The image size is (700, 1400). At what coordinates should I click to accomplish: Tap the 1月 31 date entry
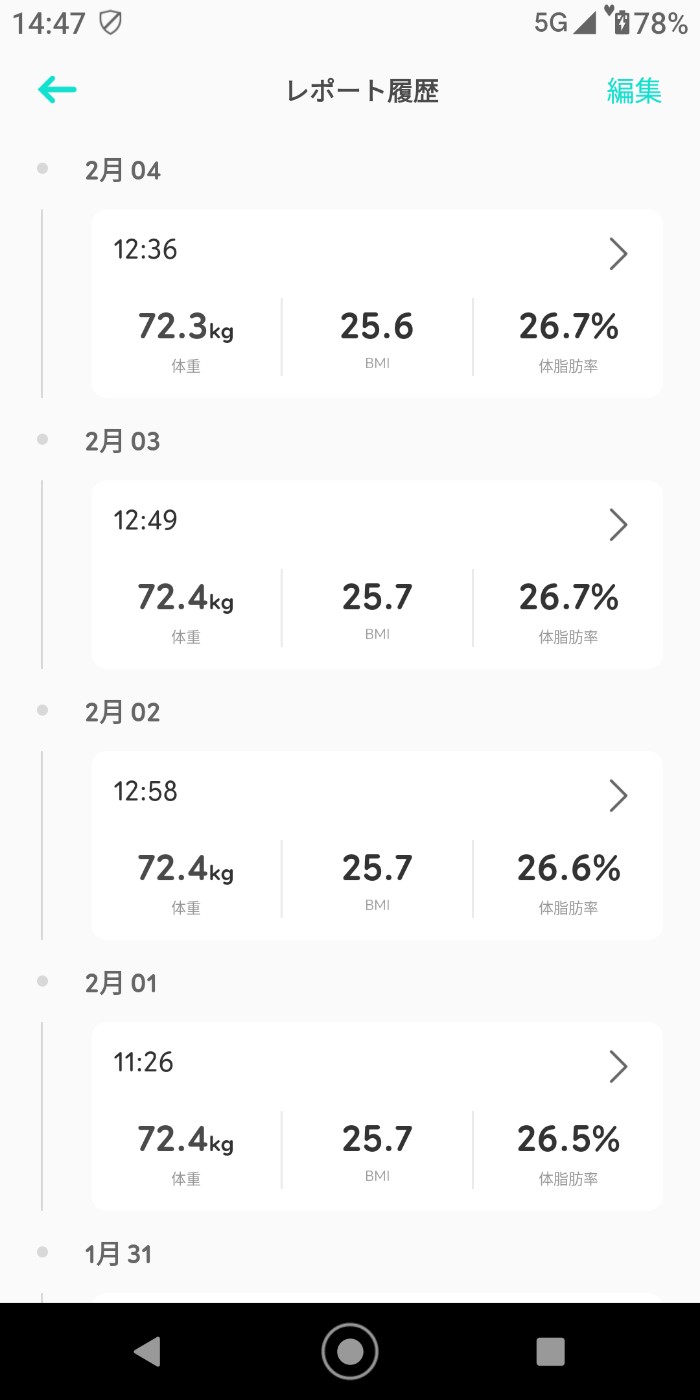pyautogui.click(x=119, y=1254)
